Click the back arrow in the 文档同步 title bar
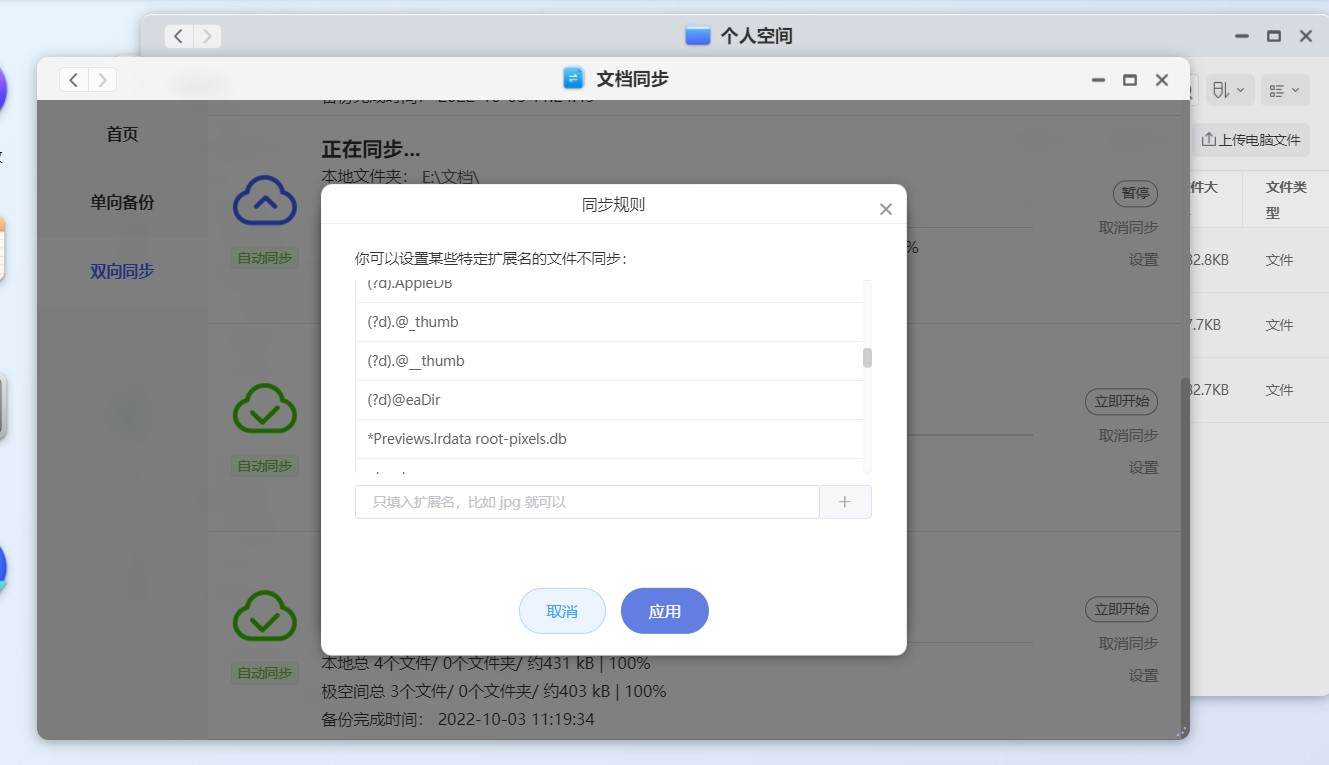 (x=73, y=79)
